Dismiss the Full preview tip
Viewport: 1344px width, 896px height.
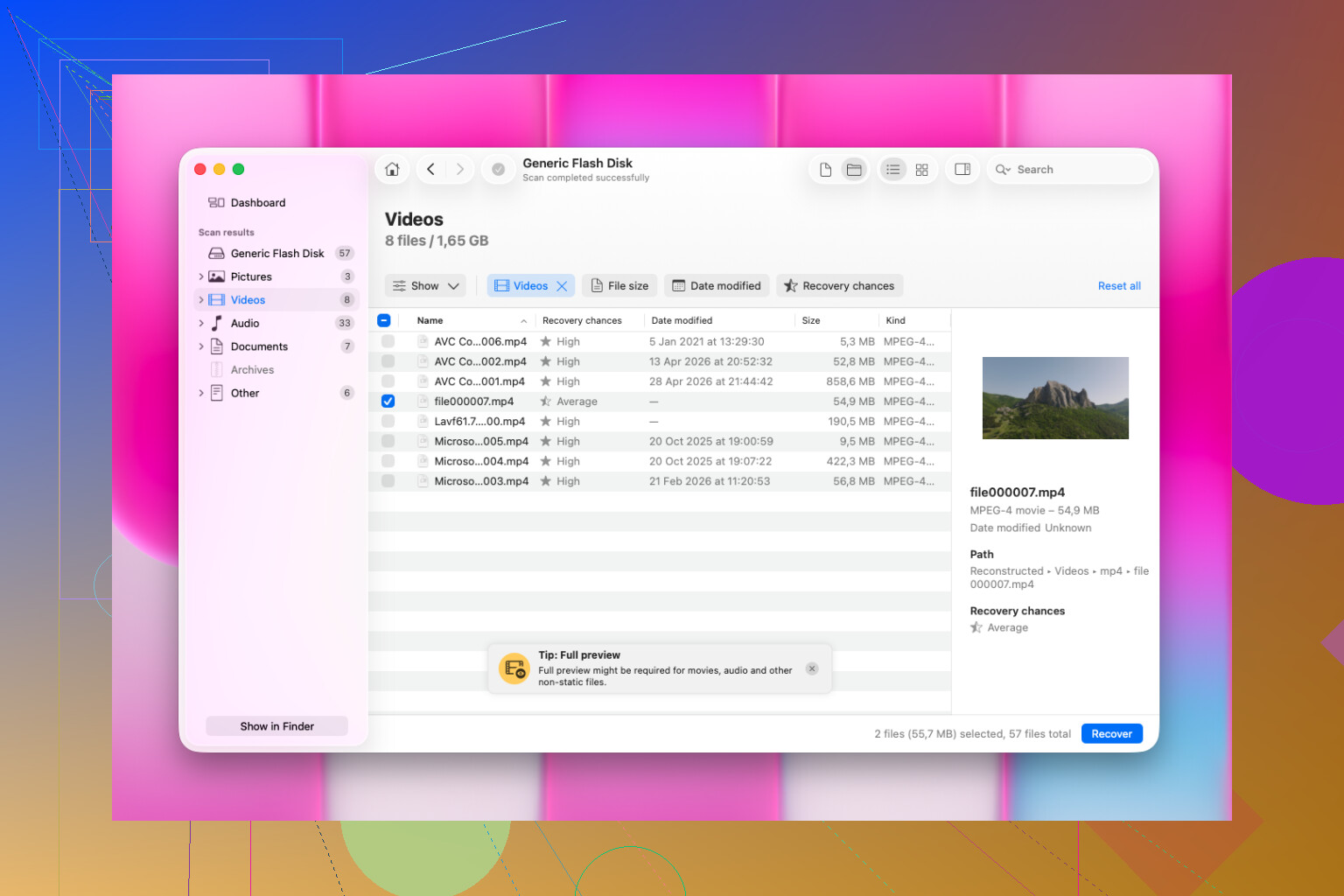click(x=812, y=668)
